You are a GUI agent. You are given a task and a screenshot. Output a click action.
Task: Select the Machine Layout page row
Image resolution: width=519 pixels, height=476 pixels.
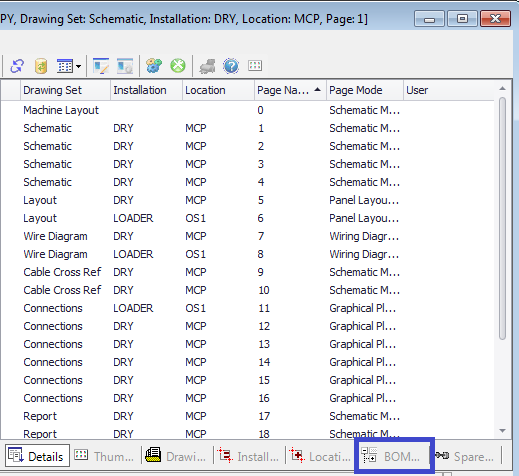click(x=247, y=110)
